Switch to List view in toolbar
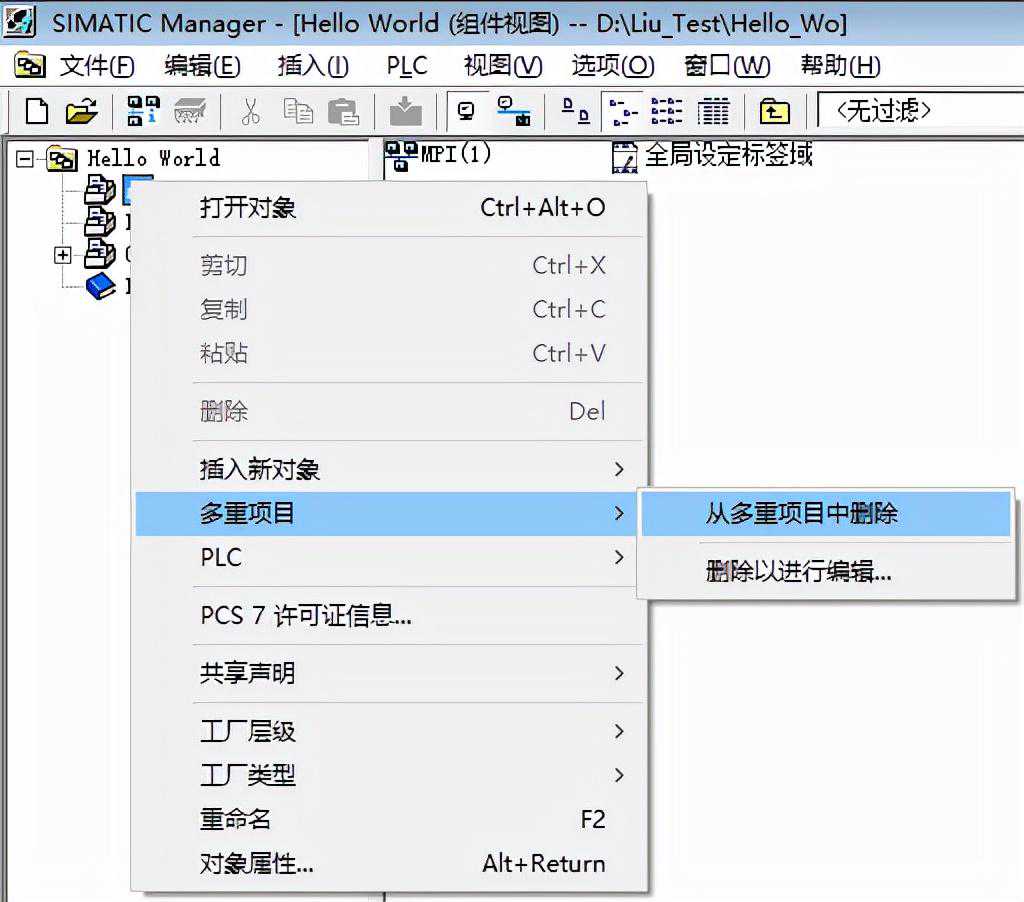The image size is (1024, 902). [x=667, y=110]
